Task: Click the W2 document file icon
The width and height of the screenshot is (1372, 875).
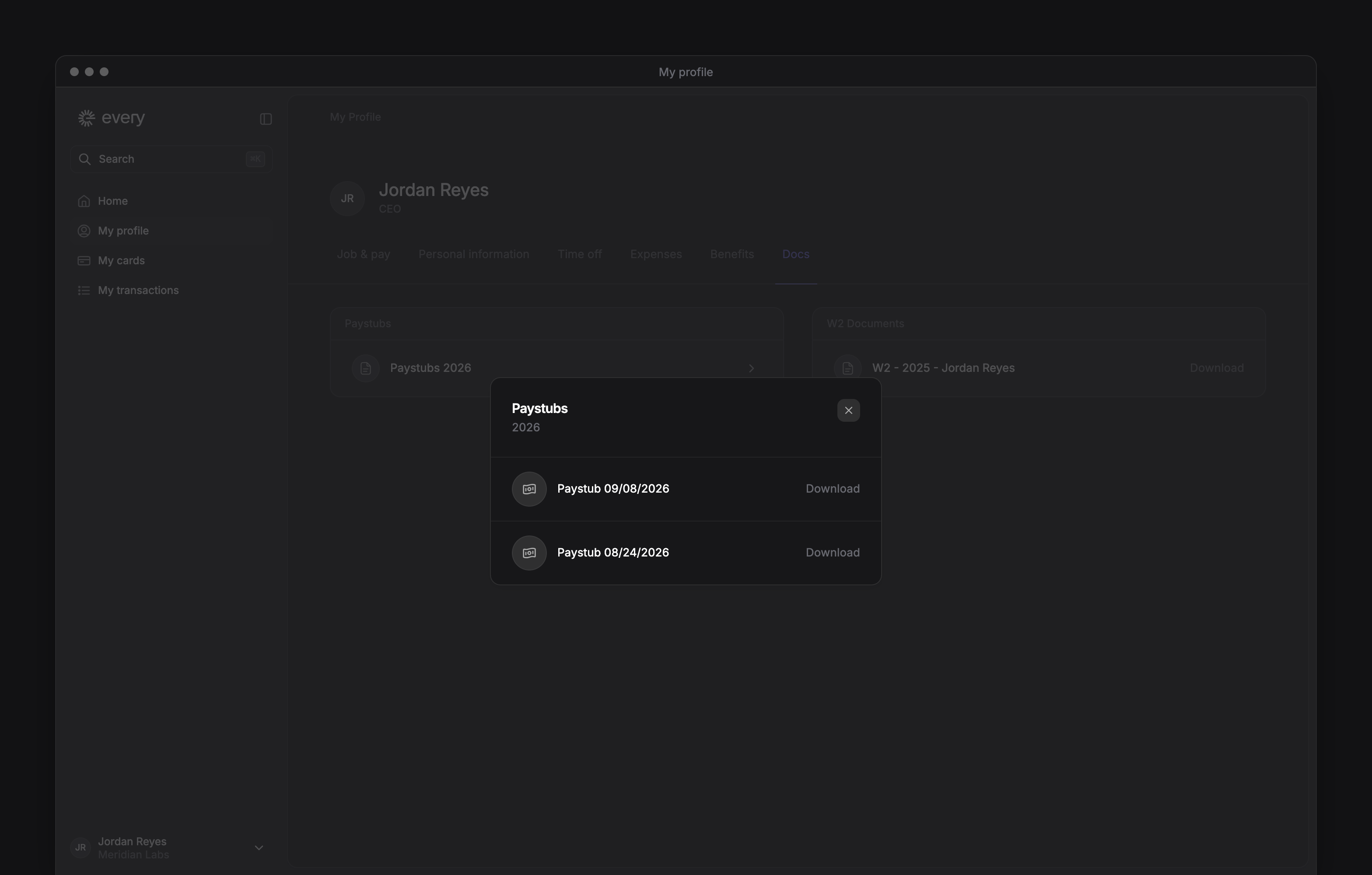Action: 847,368
